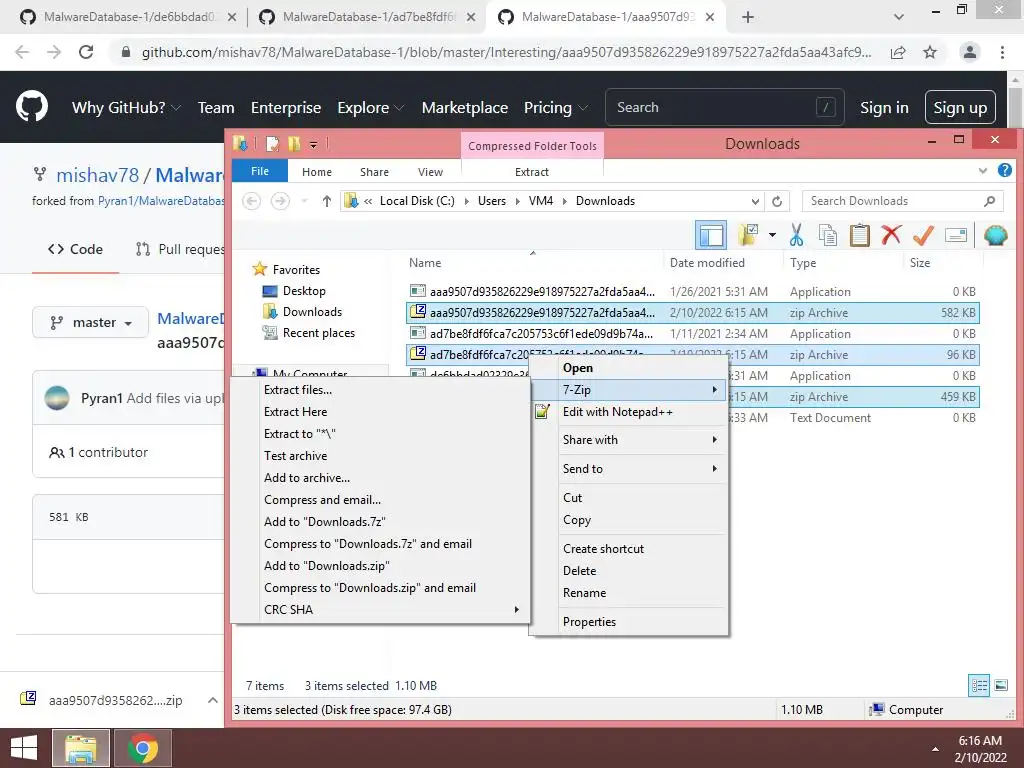The width and height of the screenshot is (1024, 768).
Task: Select the aaa9507d9358... zip Archive row 582 KB
Action: tap(692, 313)
